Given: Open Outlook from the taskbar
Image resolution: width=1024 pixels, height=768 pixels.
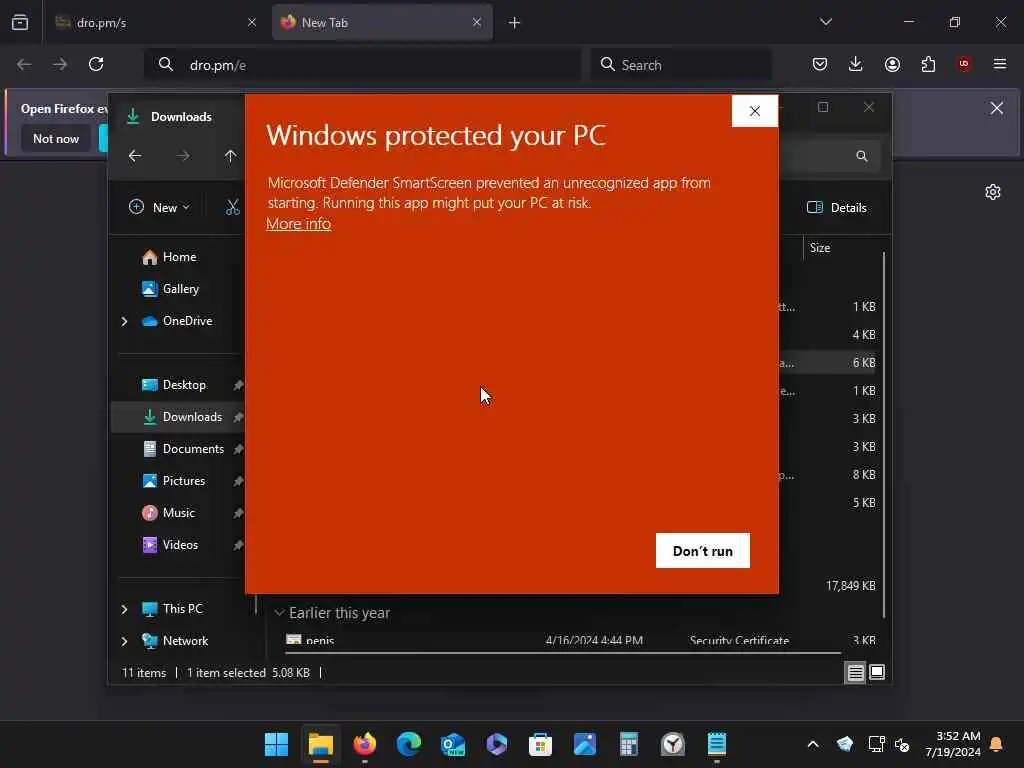Looking at the screenshot, I should click(x=453, y=744).
